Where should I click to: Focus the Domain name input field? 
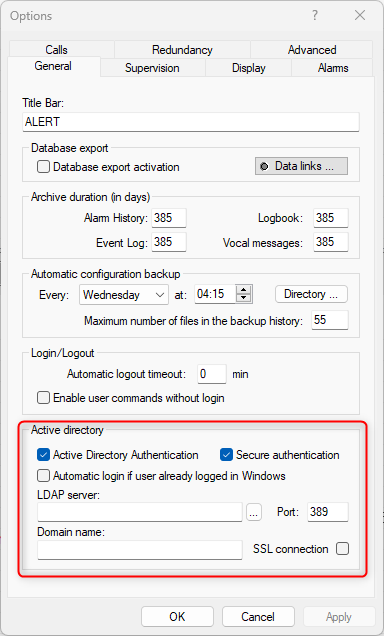pos(140,550)
